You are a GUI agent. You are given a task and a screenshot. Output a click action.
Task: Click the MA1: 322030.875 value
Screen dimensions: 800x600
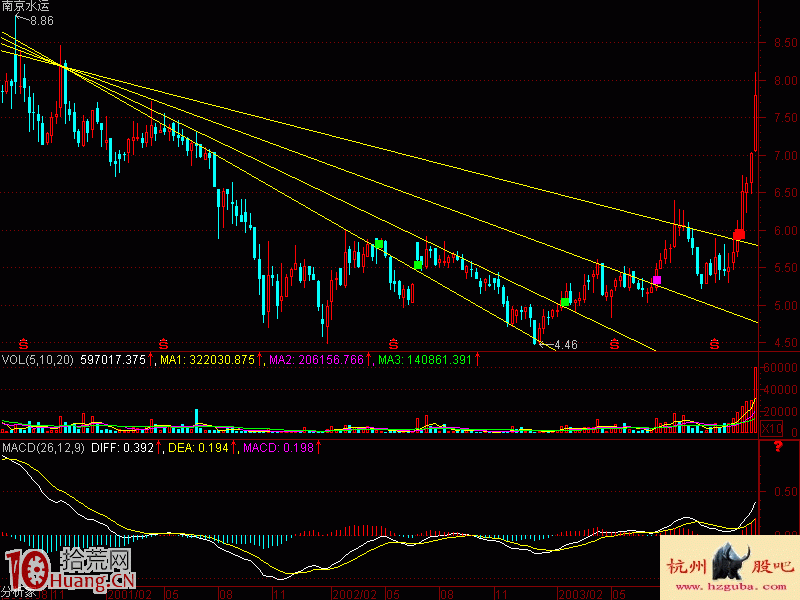(207, 360)
